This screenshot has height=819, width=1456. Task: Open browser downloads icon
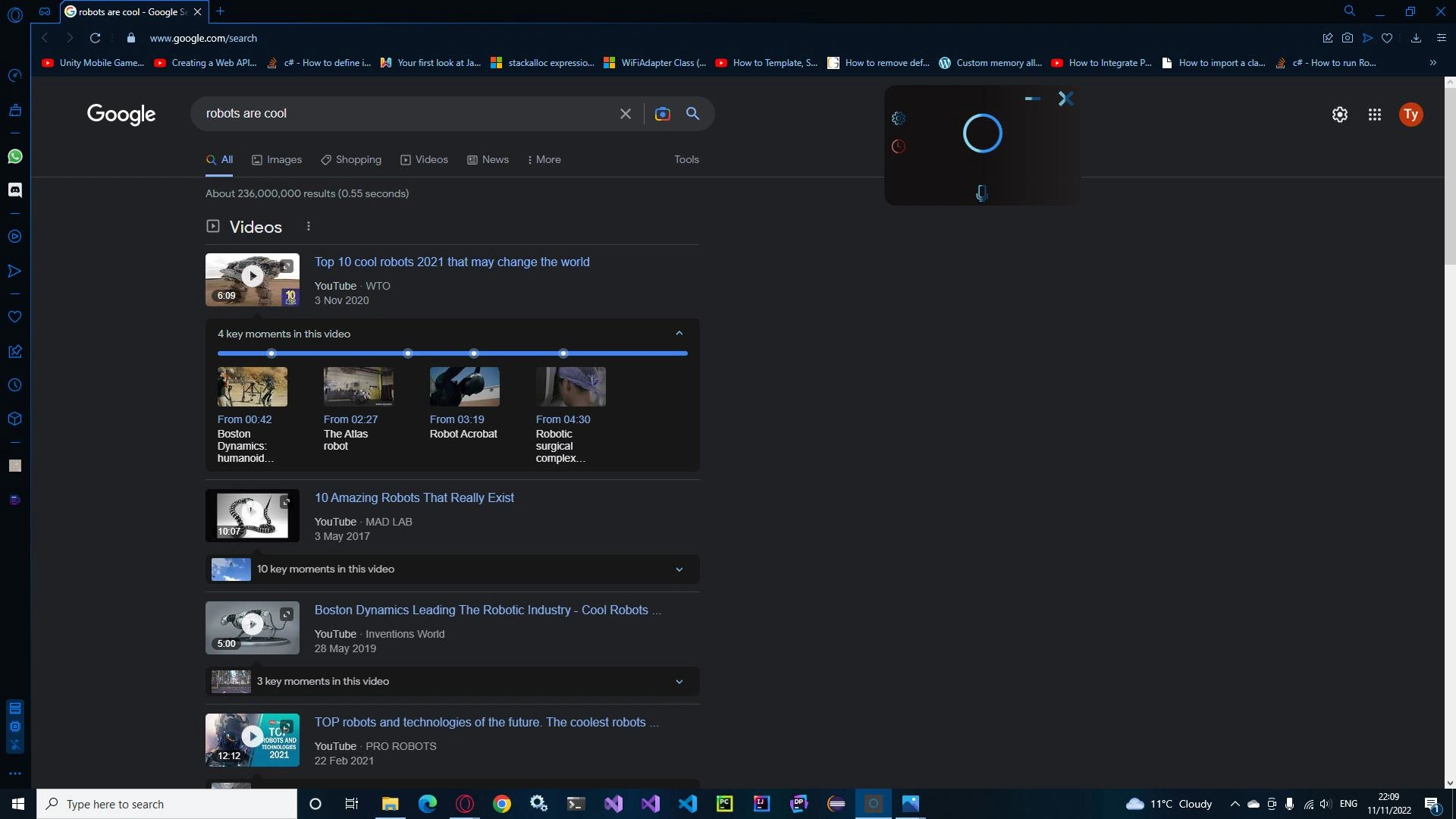(1416, 38)
